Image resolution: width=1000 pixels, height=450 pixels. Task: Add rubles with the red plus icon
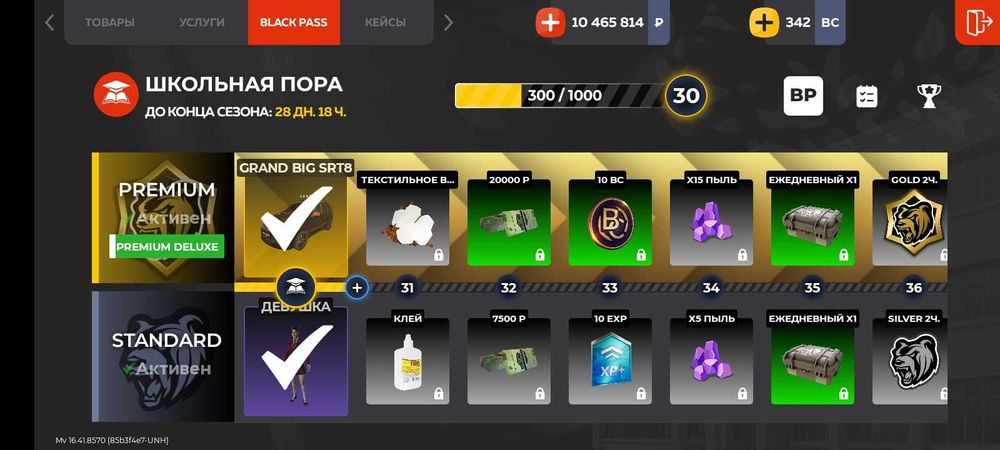550,22
